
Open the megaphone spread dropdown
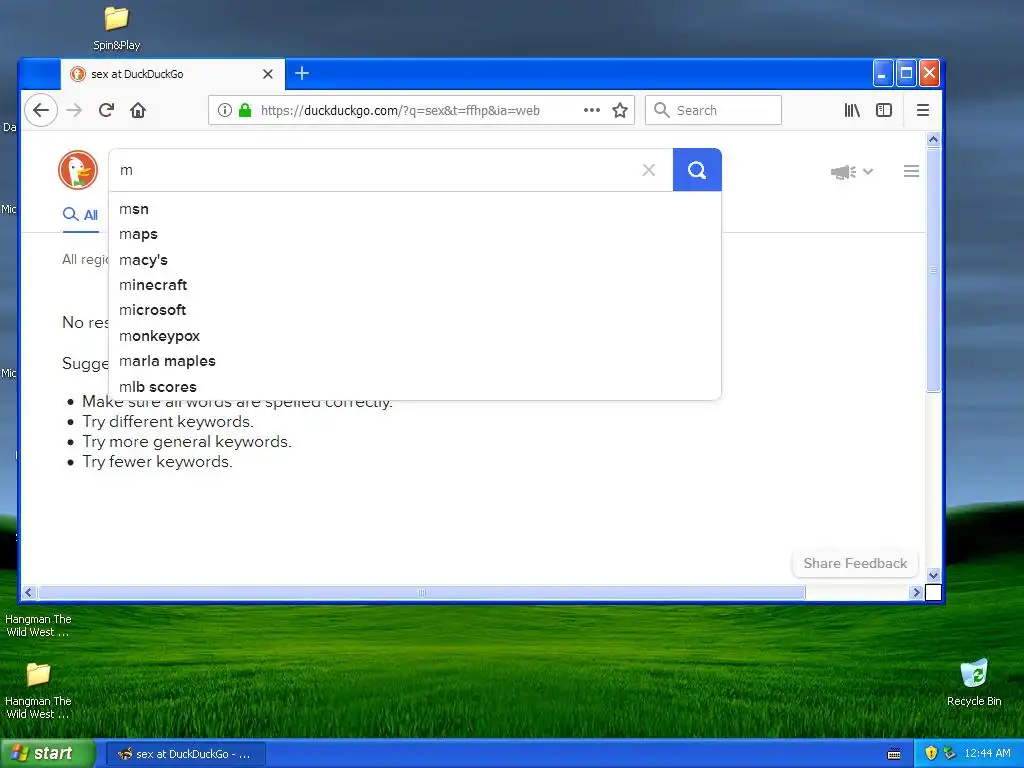tap(852, 172)
